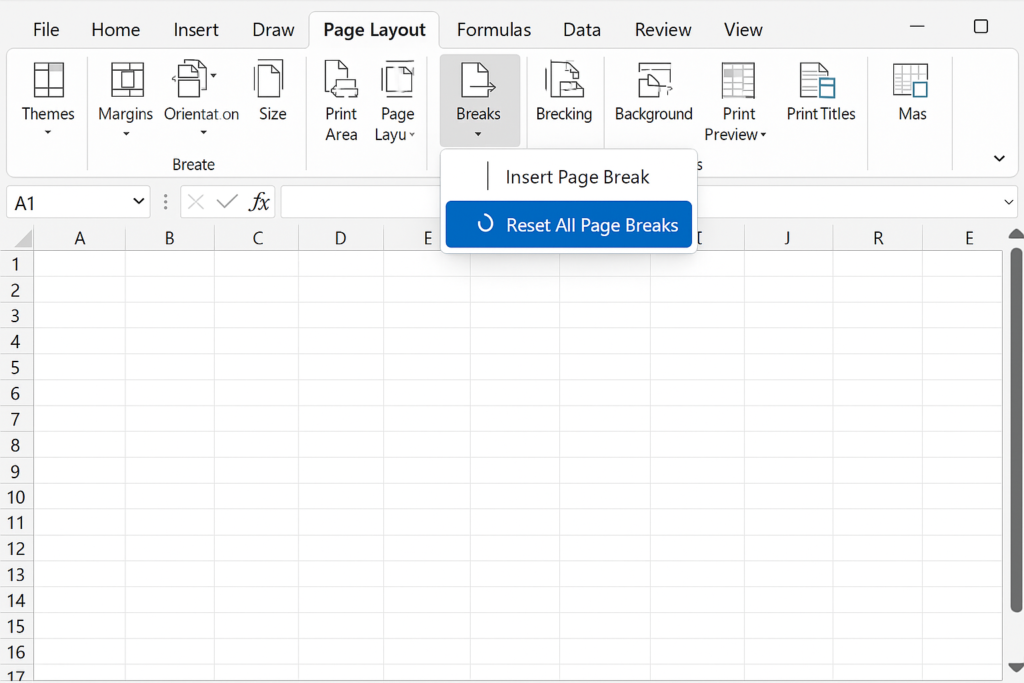Click the vertical scrollbar down arrow
Viewport: 1024px width, 683px height.
point(1016,667)
